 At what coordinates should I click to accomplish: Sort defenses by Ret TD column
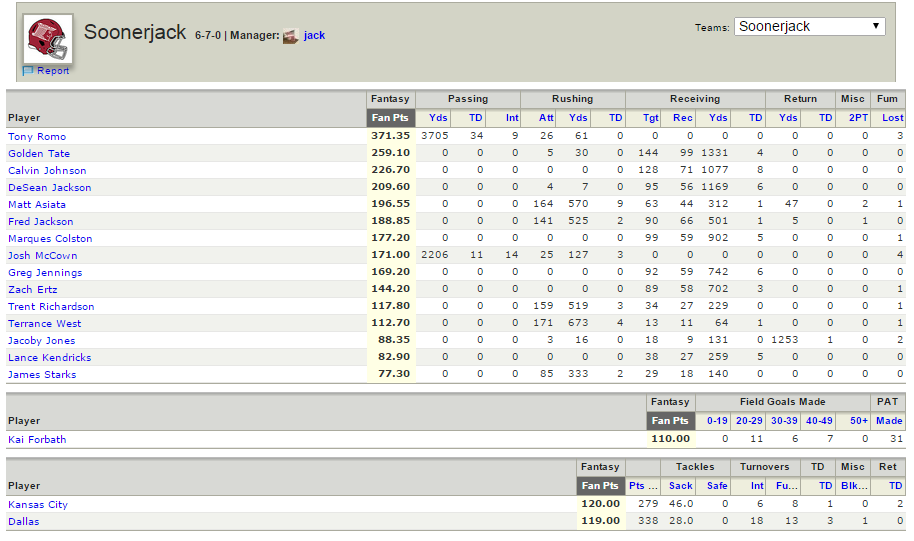click(895, 485)
